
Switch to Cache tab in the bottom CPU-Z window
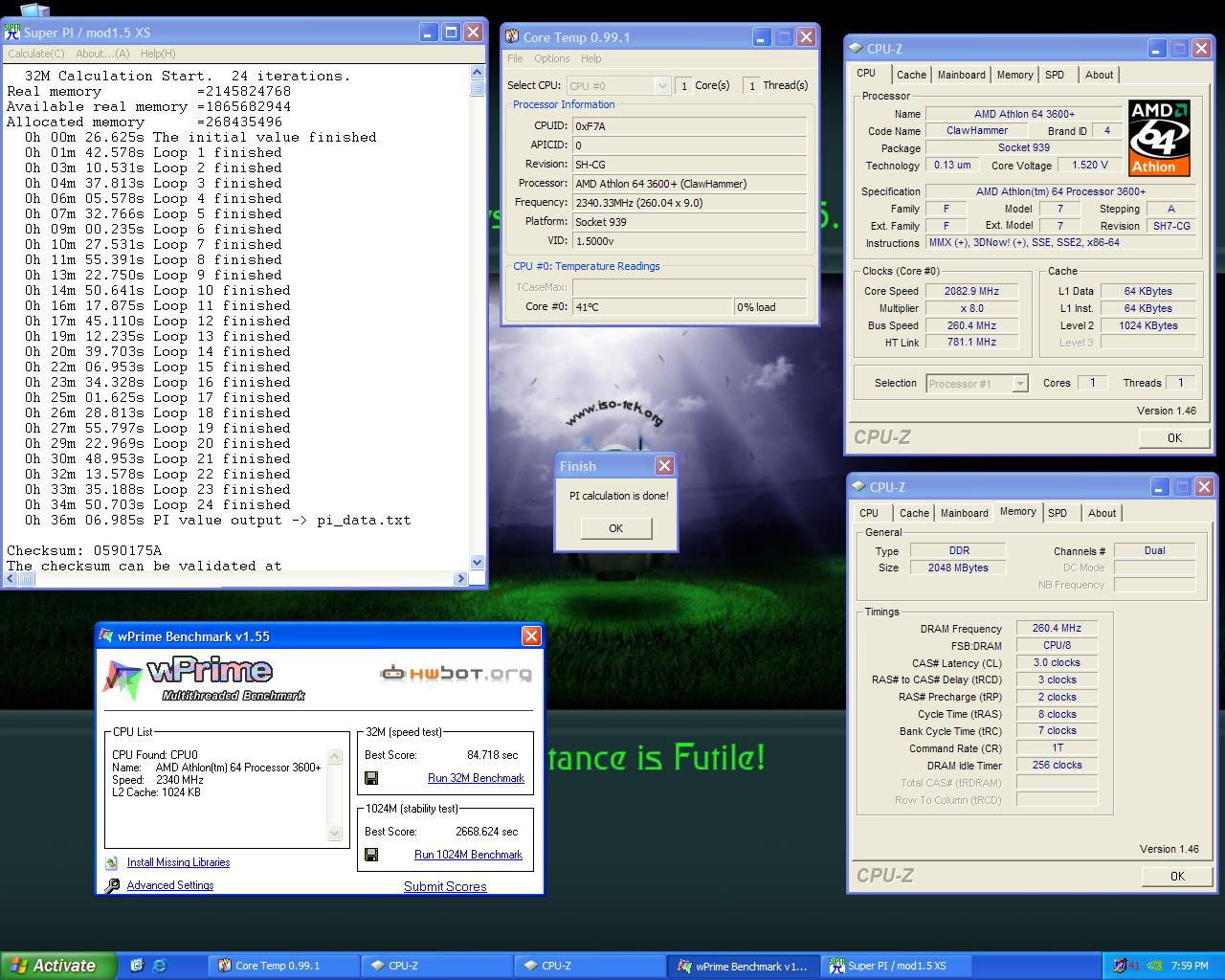tap(914, 513)
